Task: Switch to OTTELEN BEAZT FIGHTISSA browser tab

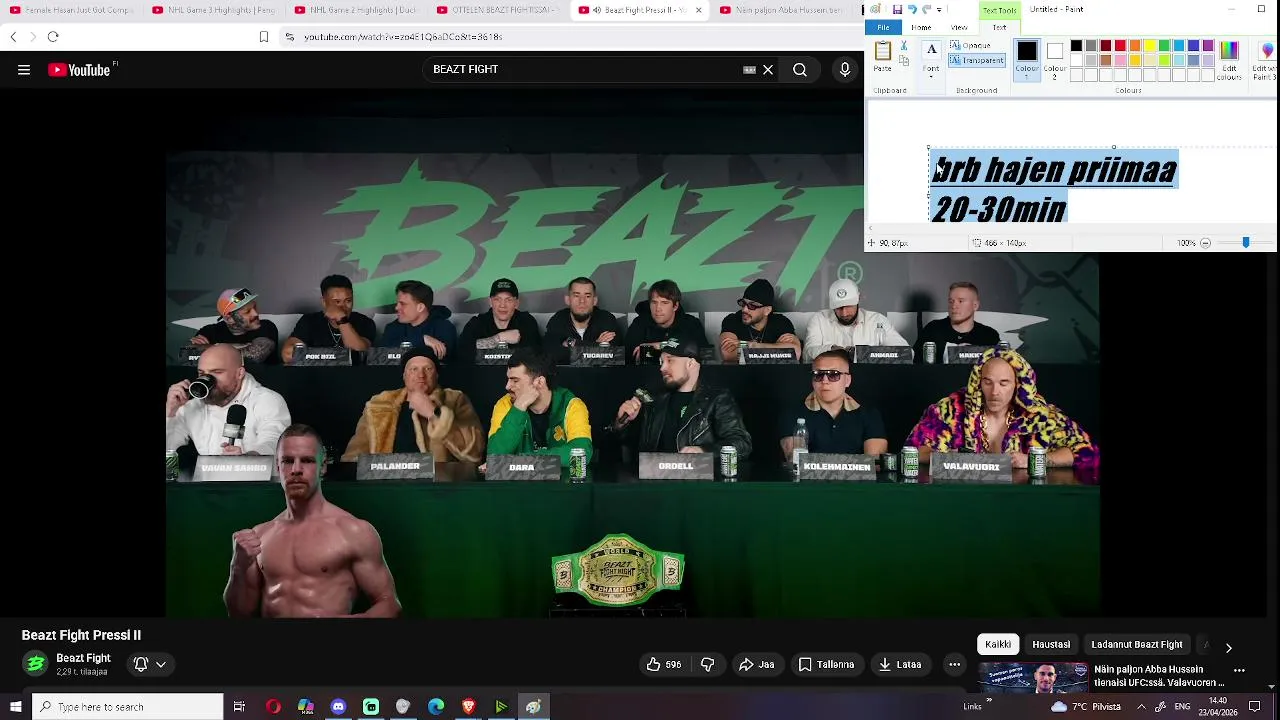Action: coord(498,10)
